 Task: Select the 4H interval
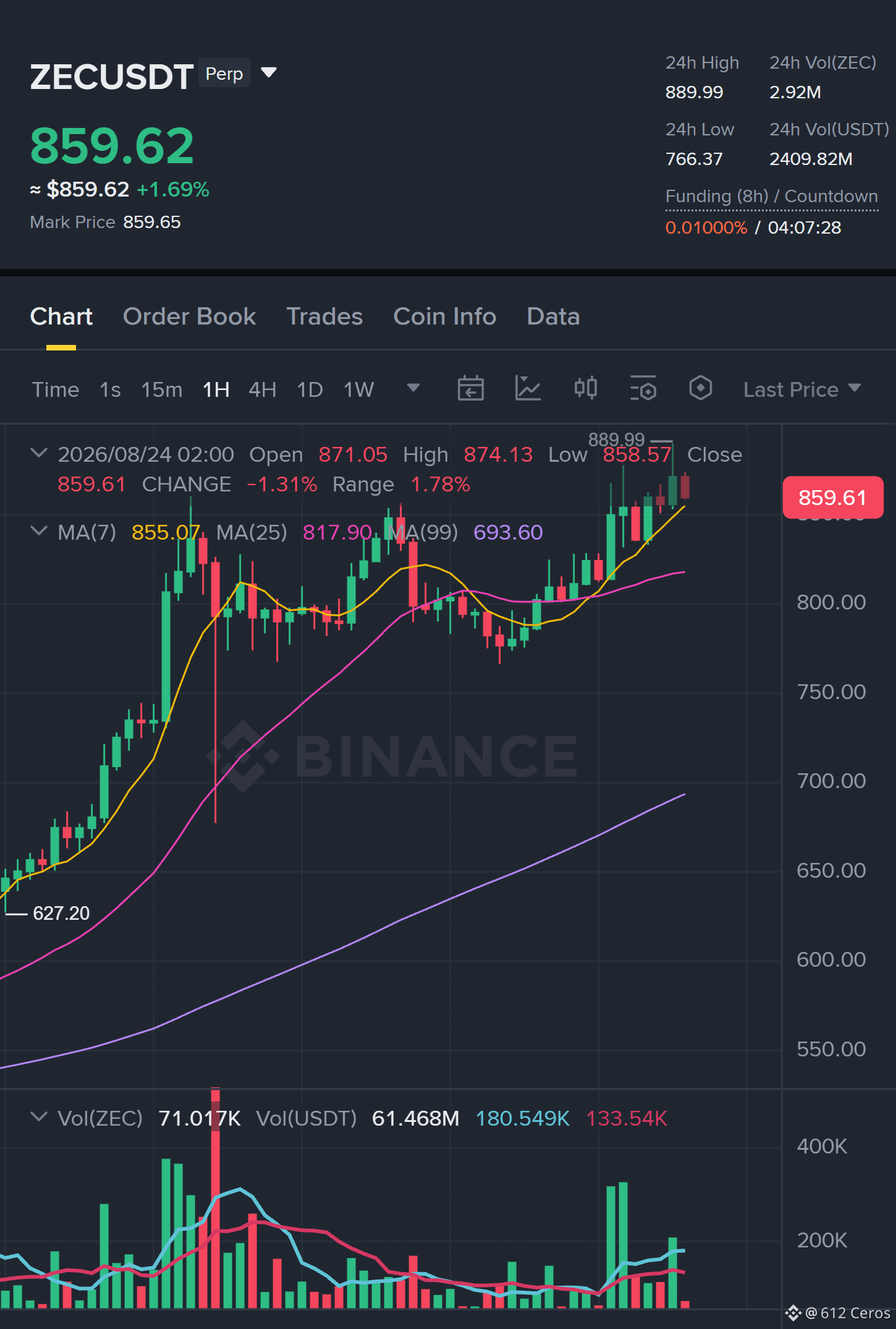point(263,389)
